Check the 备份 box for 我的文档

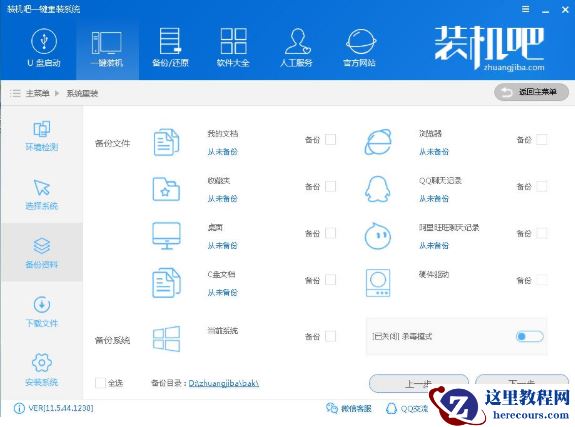pyautogui.click(x=330, y=140)
